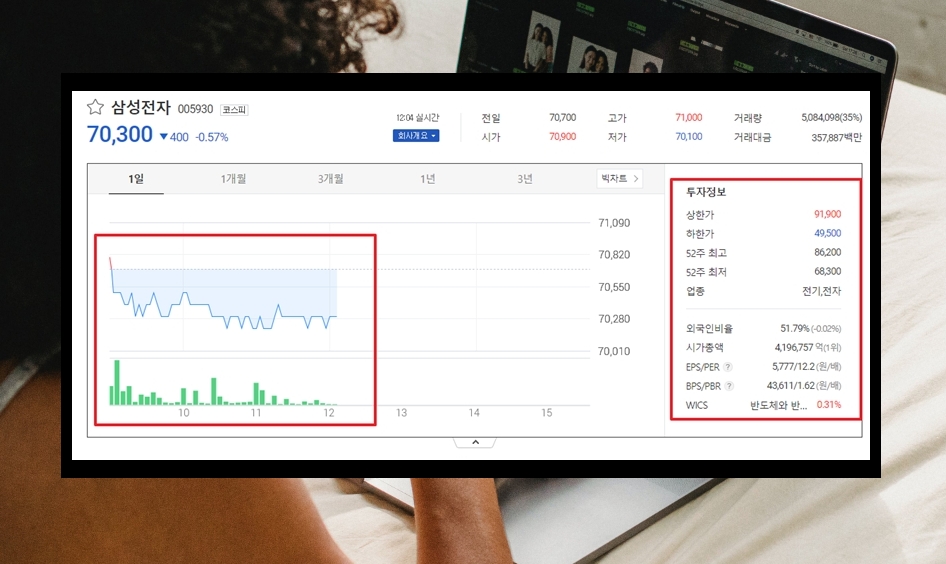Click the 상한가 value 91,900

click(x=827, y=214)
